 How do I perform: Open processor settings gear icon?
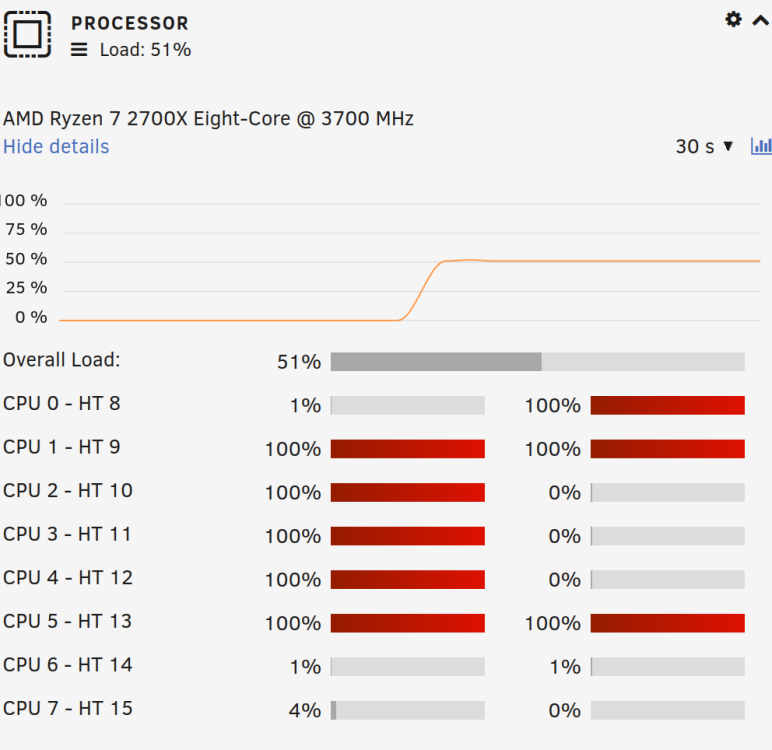pos(733,20)
